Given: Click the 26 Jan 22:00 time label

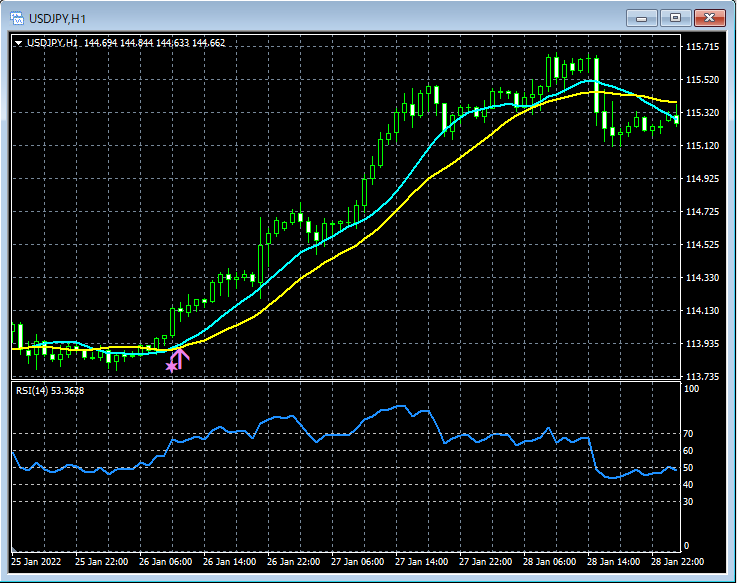Looking at the screenshot, I should pos(294,561).
